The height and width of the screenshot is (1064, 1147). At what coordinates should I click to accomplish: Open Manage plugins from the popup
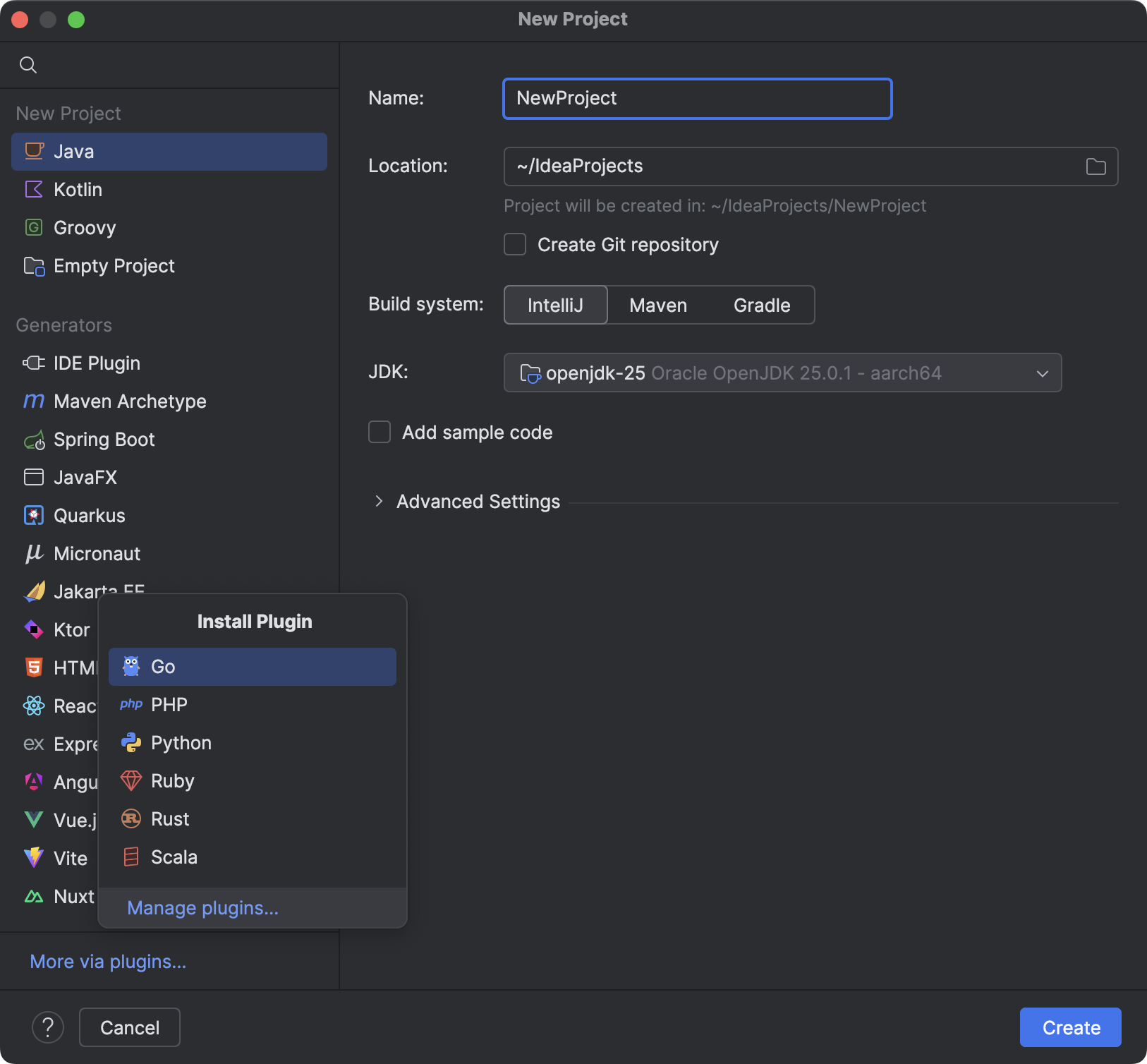(202, 908)
